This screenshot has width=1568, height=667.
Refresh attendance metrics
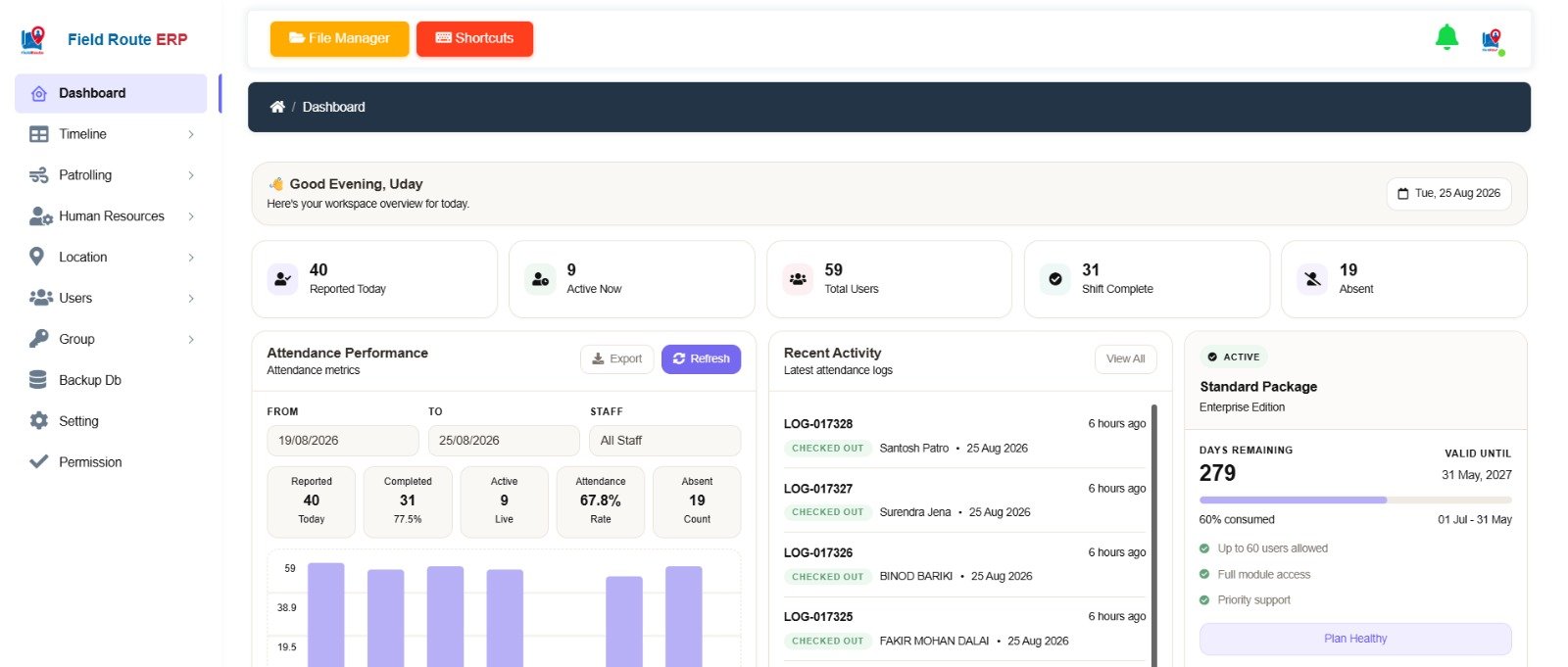[x=701, y=359]
